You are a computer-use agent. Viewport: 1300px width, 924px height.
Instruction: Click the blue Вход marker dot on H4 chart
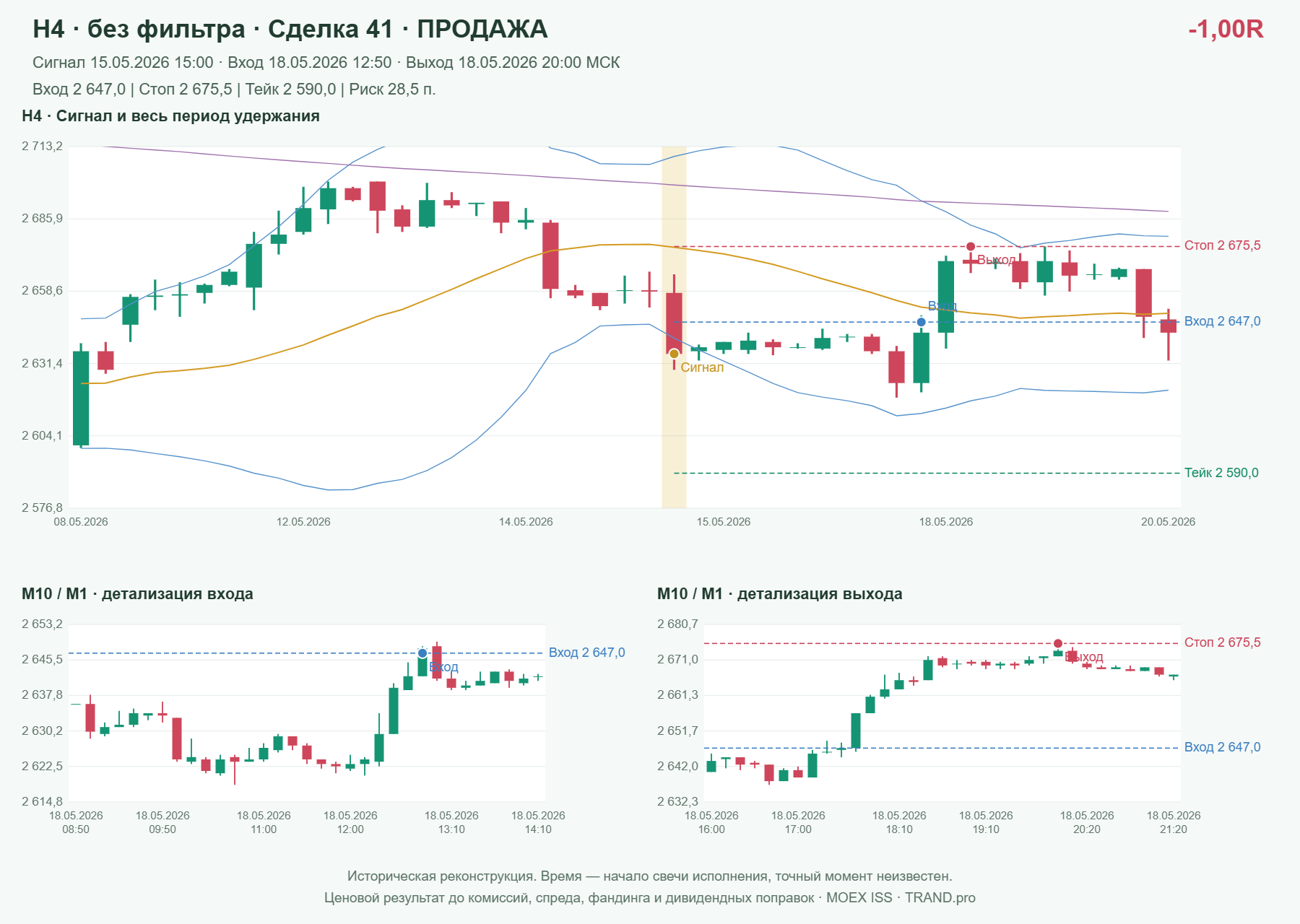(921, 322)
